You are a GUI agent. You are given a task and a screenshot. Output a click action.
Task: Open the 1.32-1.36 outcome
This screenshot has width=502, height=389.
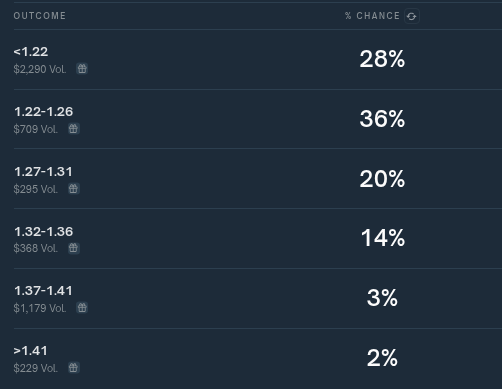tap(43, 231)
